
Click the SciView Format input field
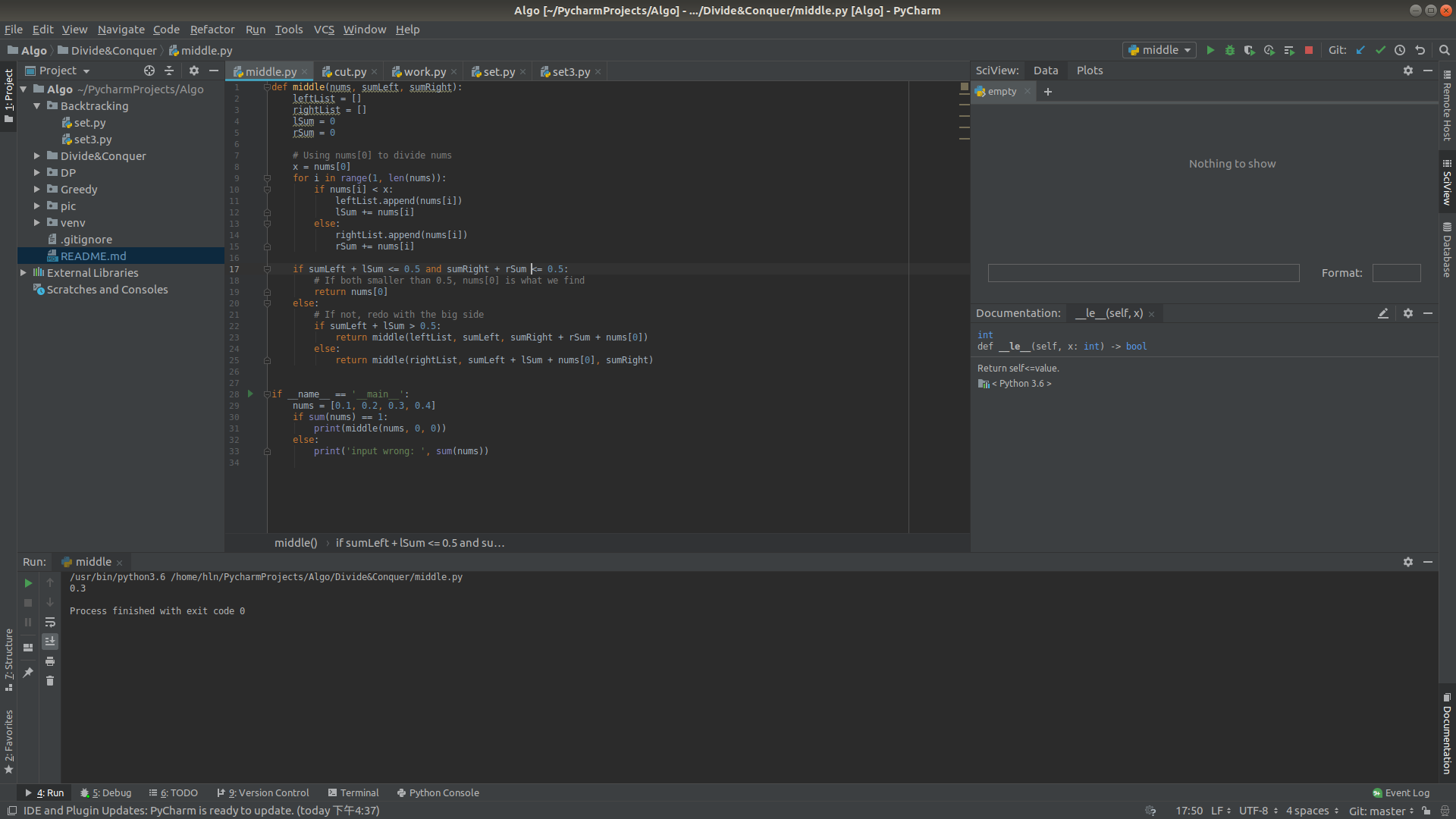click(x=1396, y=273)
